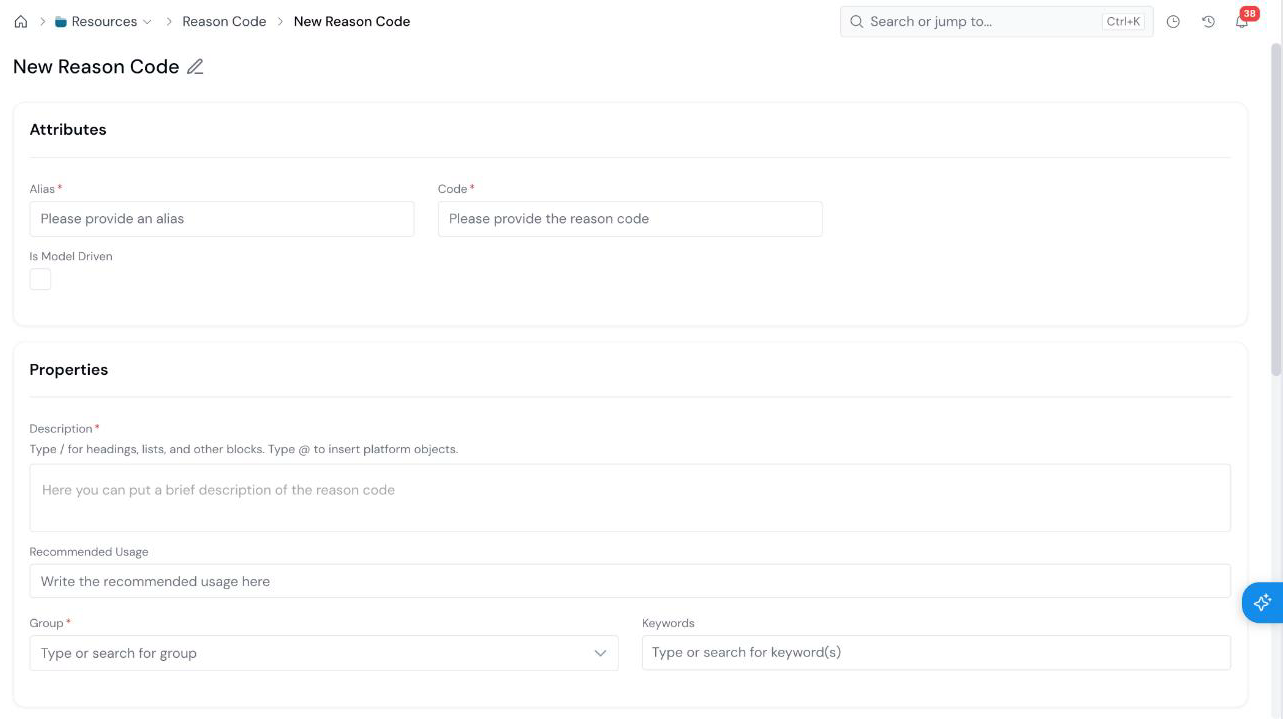Click into the Description text editor
The height and width of the screenshot is (719, 1283).
(x=630, y=497)
